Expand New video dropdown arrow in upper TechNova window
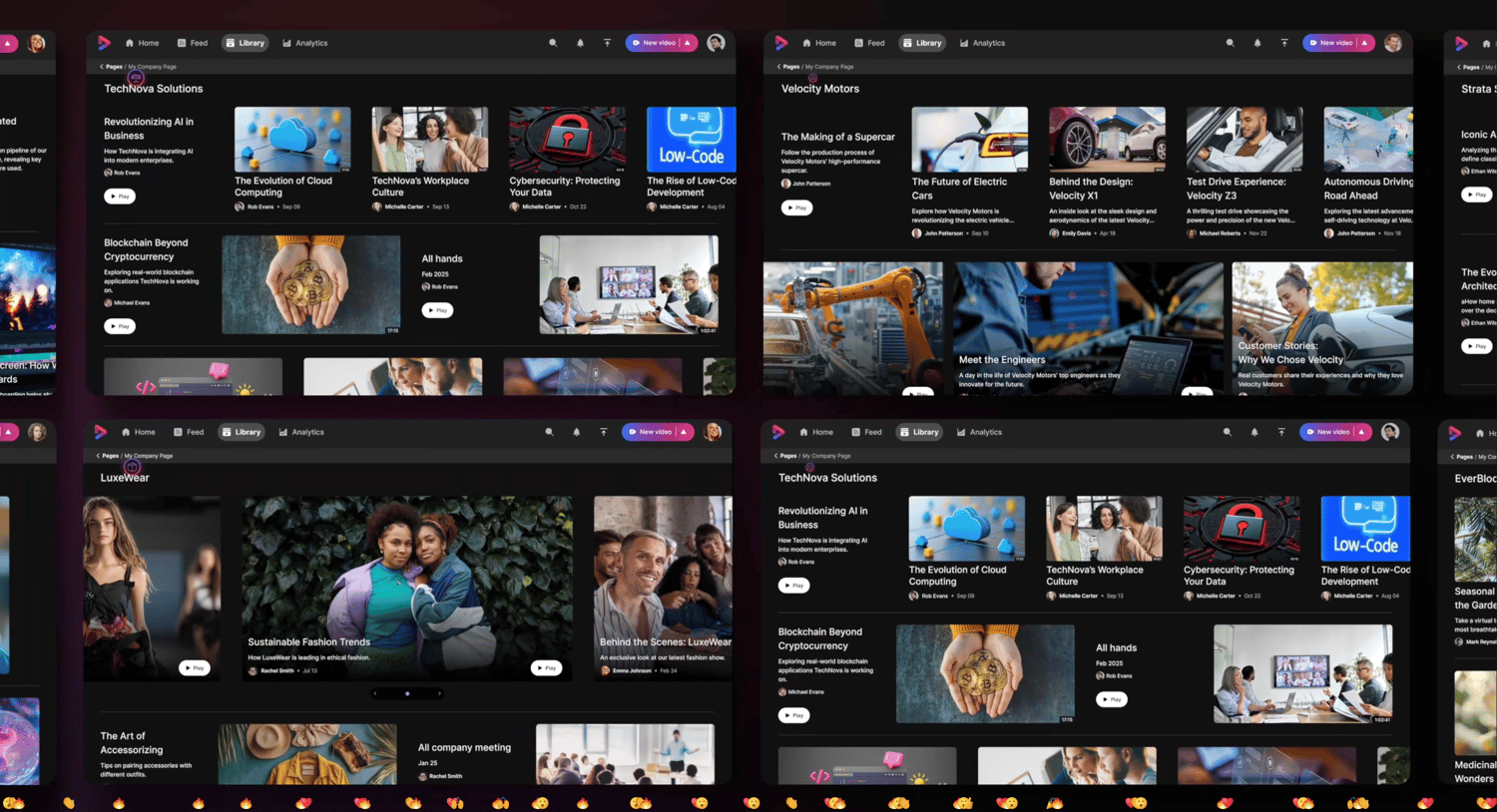Screen dimensions: 1497x812 click(688, 43)
